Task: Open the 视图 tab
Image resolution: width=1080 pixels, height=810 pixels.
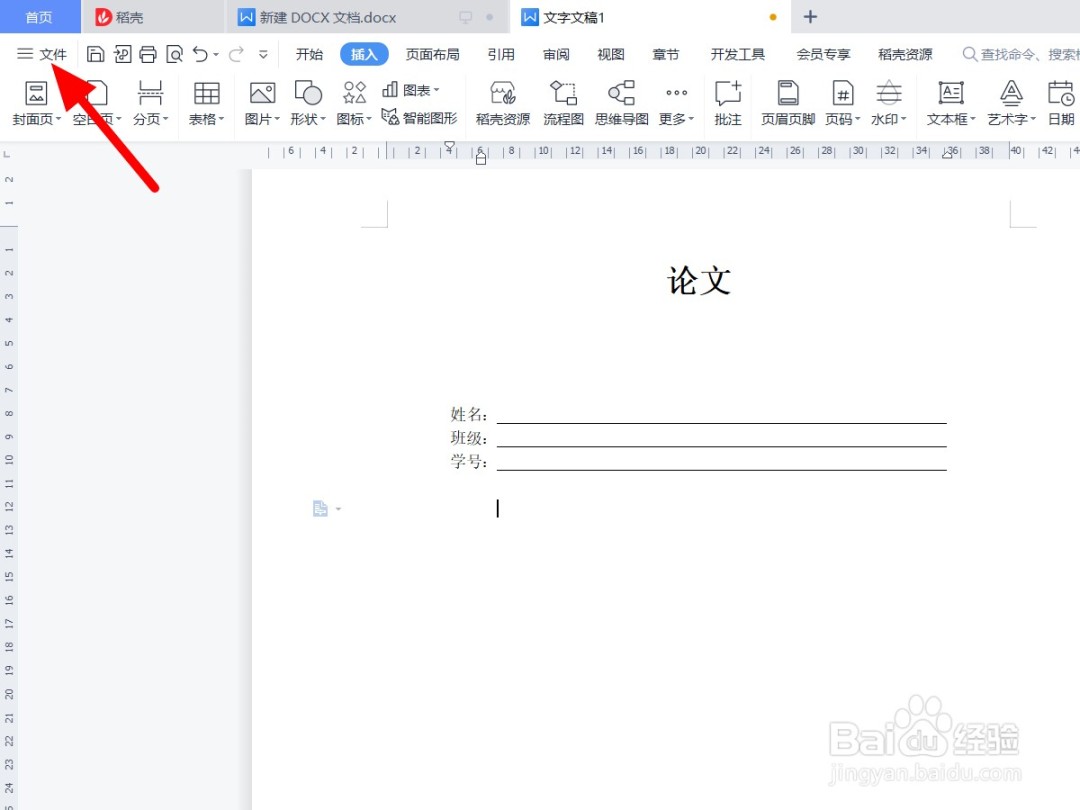Action: [x=610, y=54]
